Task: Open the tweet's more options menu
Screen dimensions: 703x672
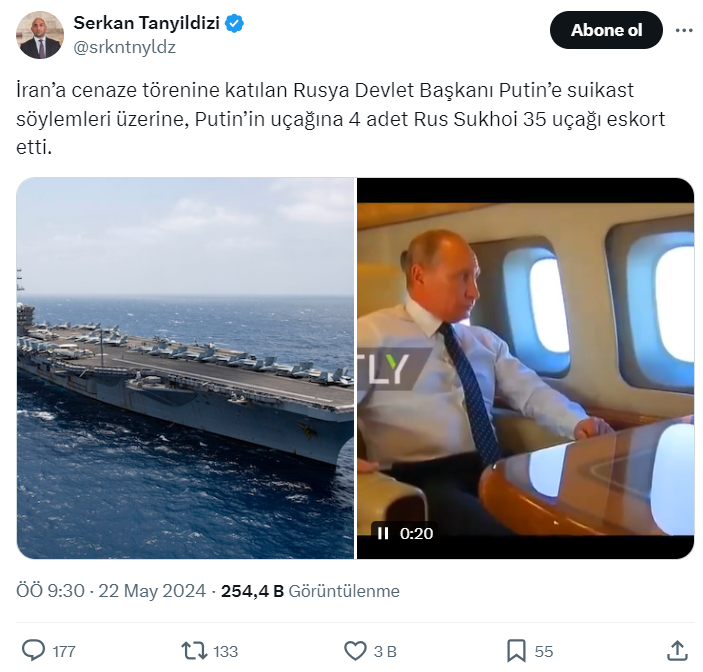Action: 684,30
